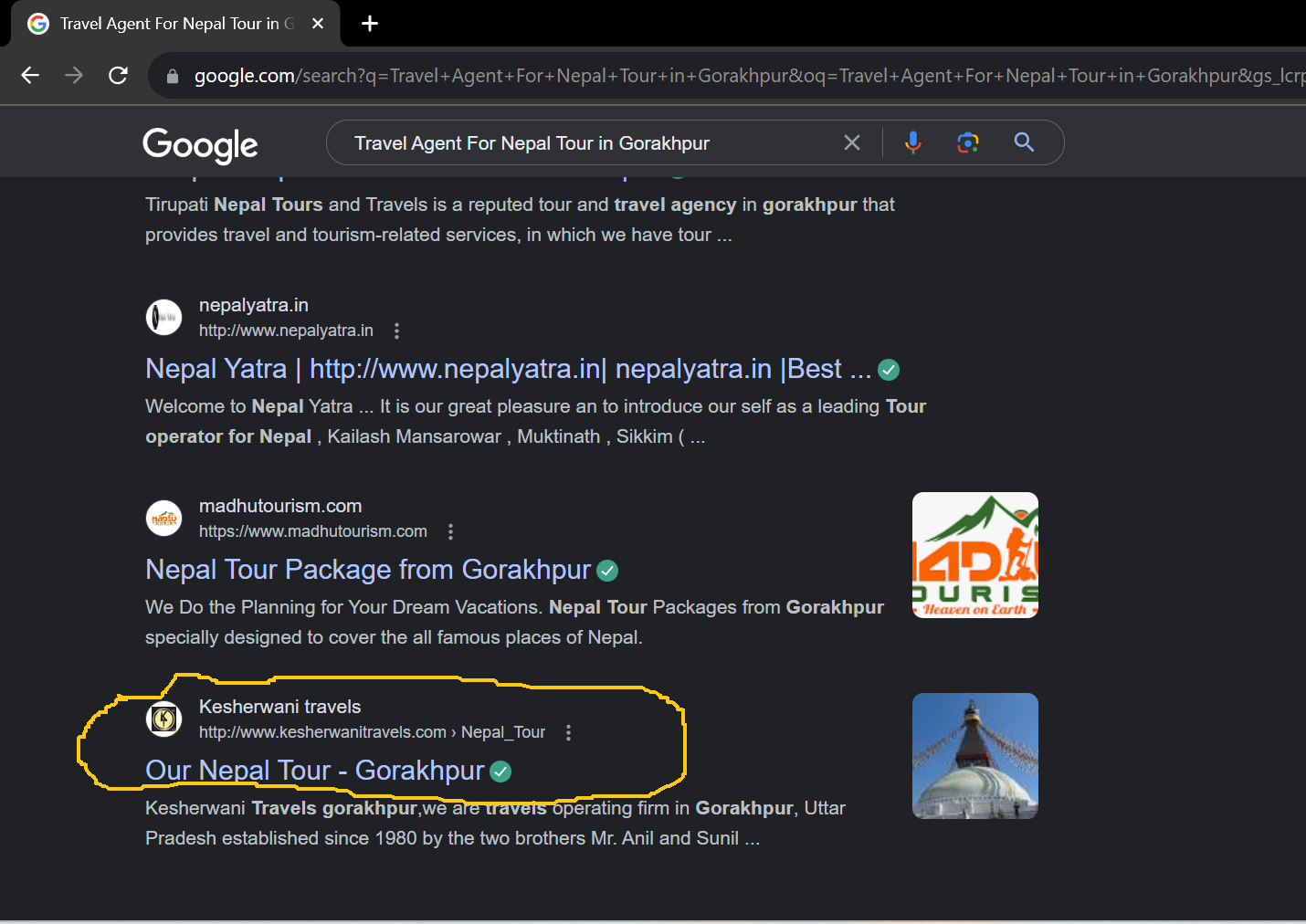Click the http://www.nepalyatra.in URL text

pos(286,331)
